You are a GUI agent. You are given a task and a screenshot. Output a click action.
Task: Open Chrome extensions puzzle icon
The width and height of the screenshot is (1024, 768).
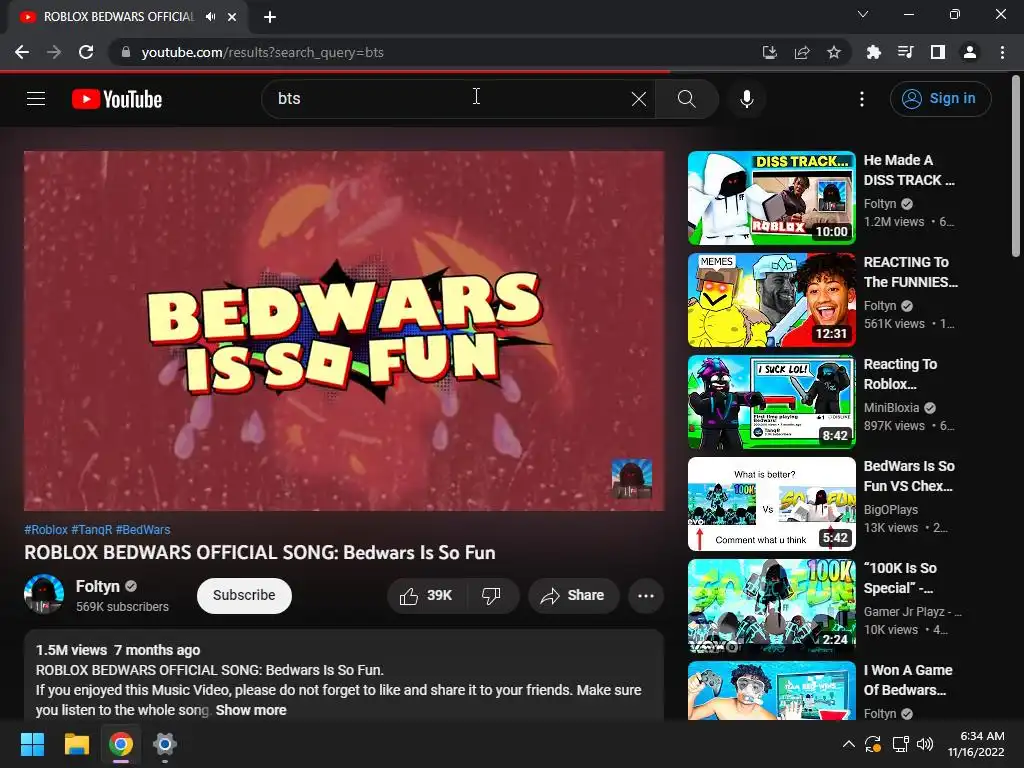point(873,52)
